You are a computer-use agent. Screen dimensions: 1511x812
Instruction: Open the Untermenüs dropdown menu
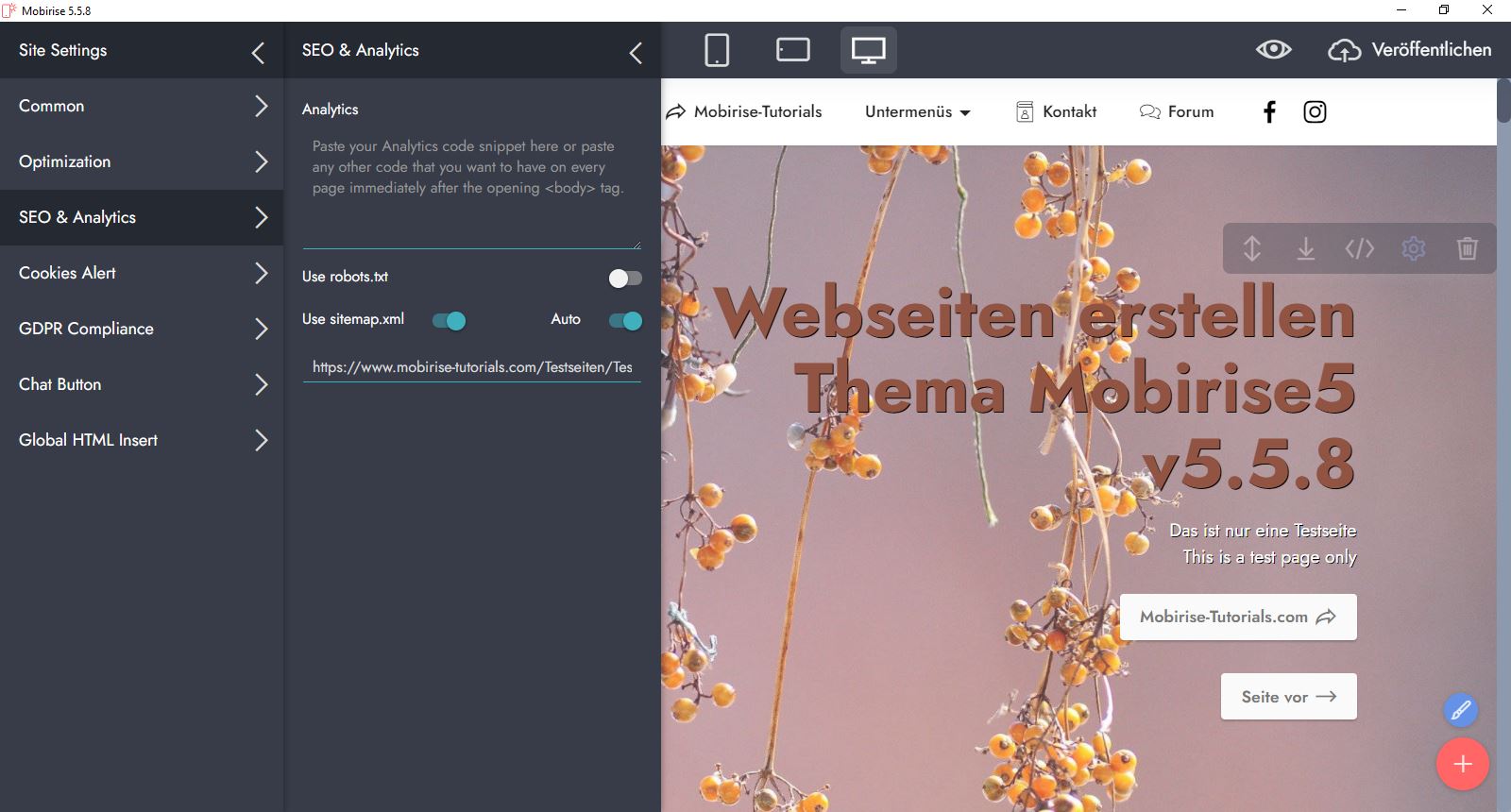918,112
